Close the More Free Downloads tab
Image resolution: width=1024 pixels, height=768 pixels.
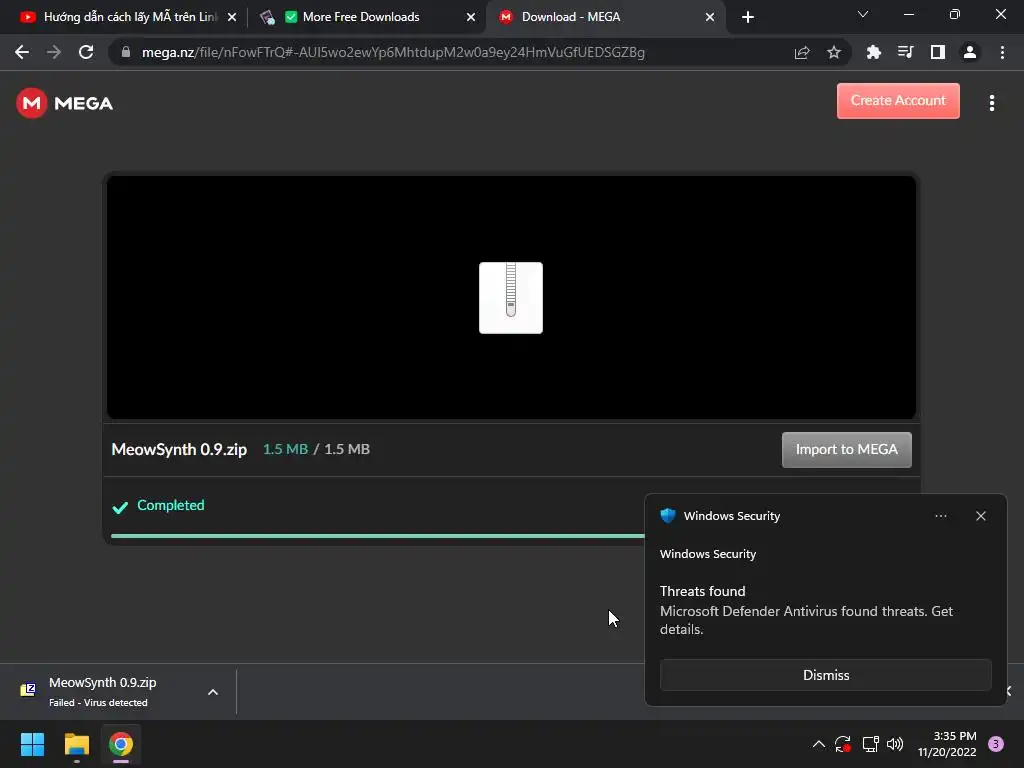coord(471,17)
